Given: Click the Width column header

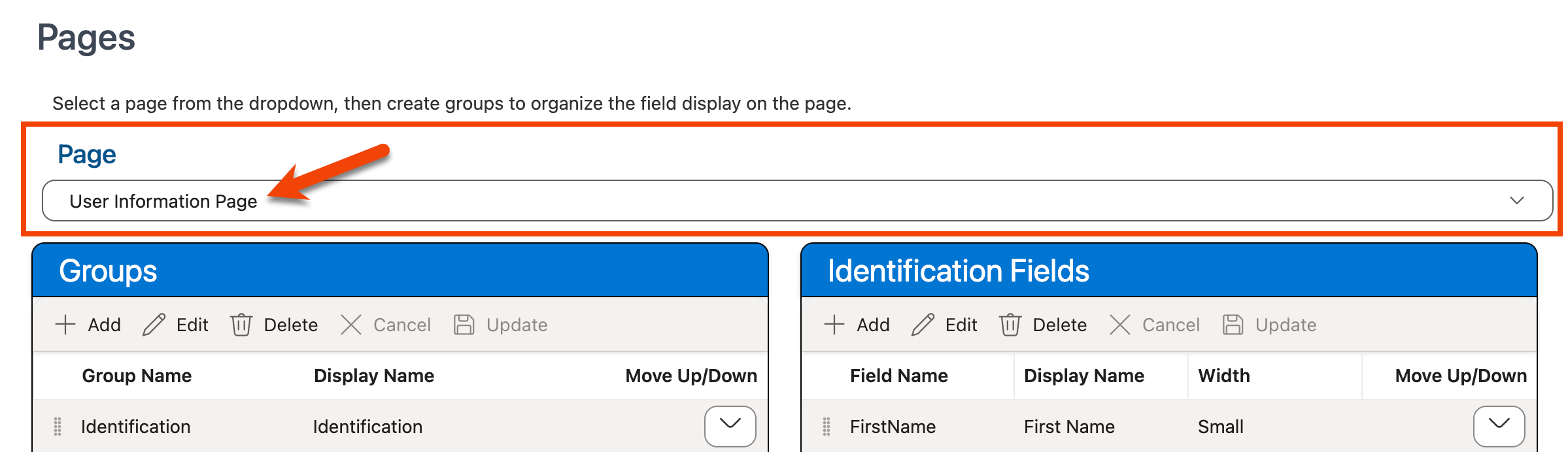Looking at the screenshot, I should [1224, 376].
